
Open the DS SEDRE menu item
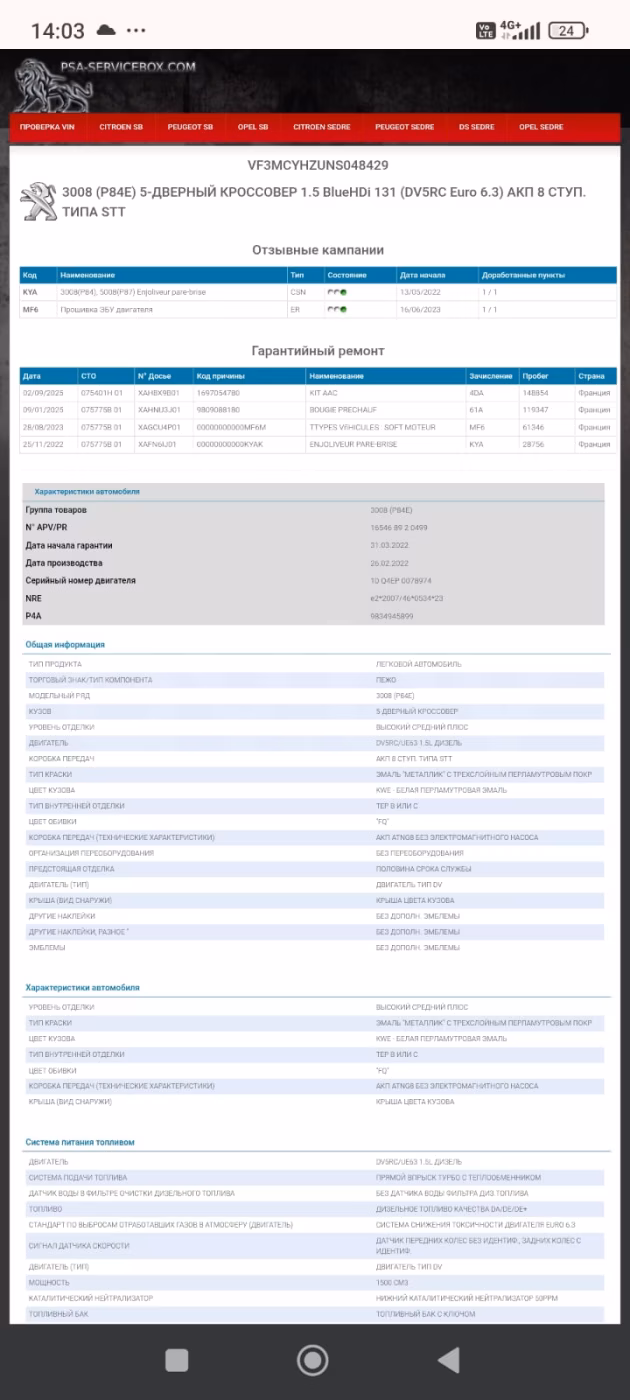tap(477, 127)
